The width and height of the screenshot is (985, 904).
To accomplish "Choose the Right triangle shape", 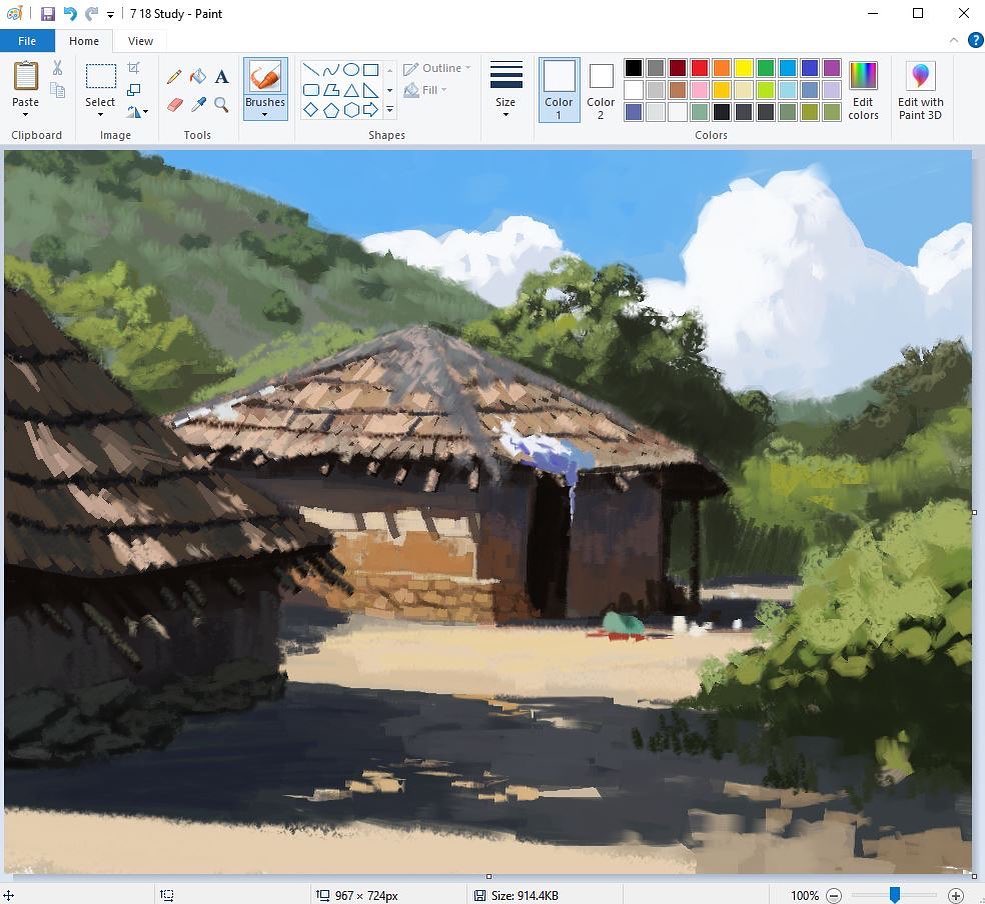I will pyautogui.click(x=371, y=90).
